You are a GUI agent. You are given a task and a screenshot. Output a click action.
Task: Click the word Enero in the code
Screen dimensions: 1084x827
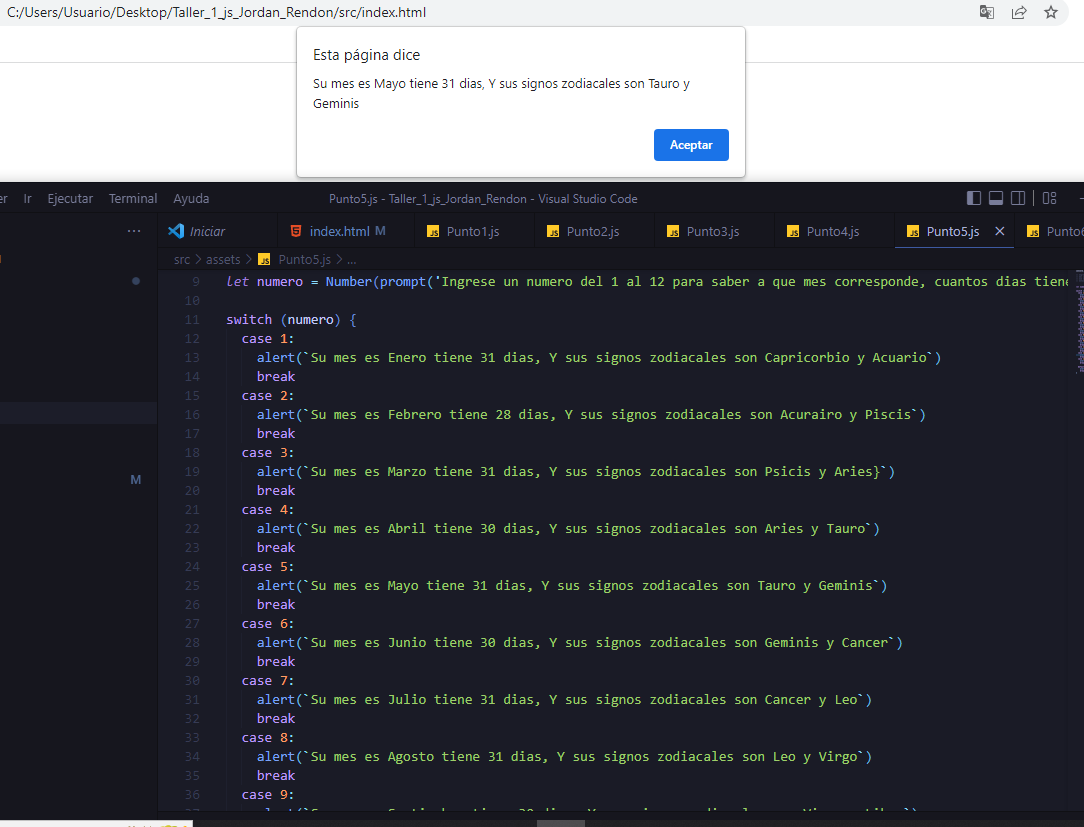click(x=407, y=357)
